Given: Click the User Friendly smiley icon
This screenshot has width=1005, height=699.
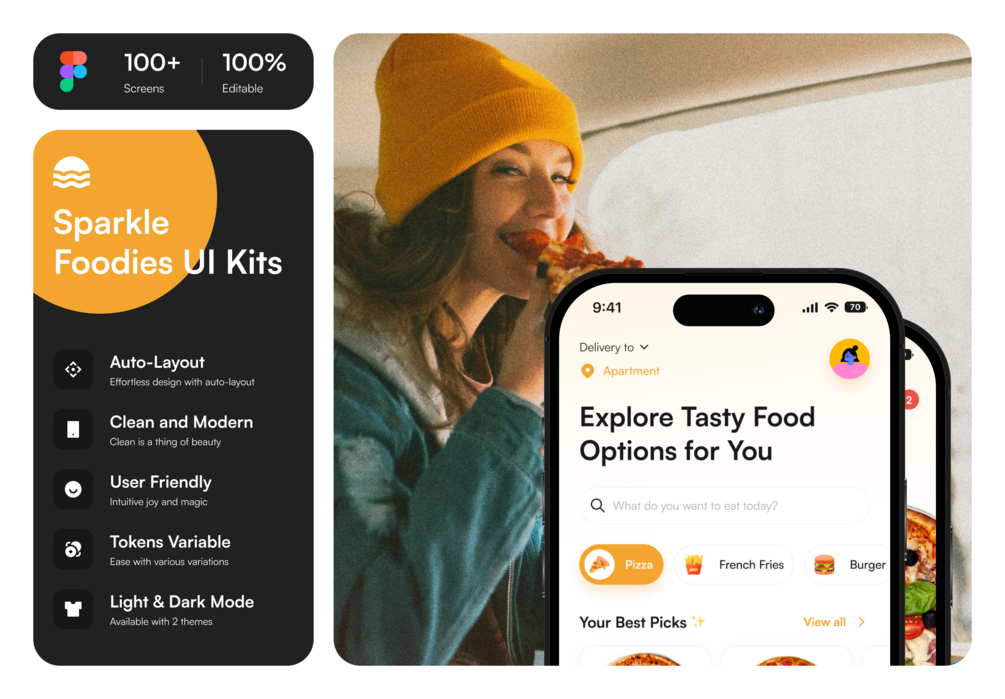Looking at the screenshot, I should (x=73, y=489).
